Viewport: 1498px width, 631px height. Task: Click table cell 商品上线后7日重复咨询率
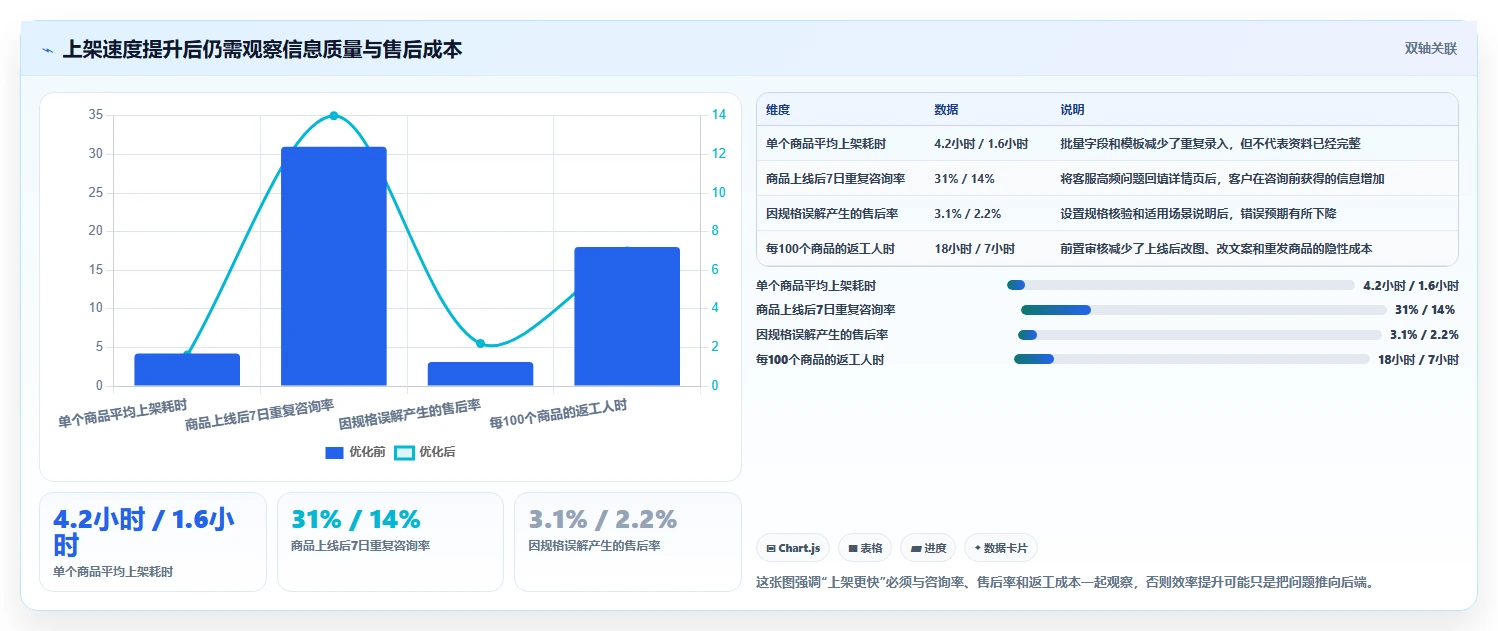coord(835,179)
